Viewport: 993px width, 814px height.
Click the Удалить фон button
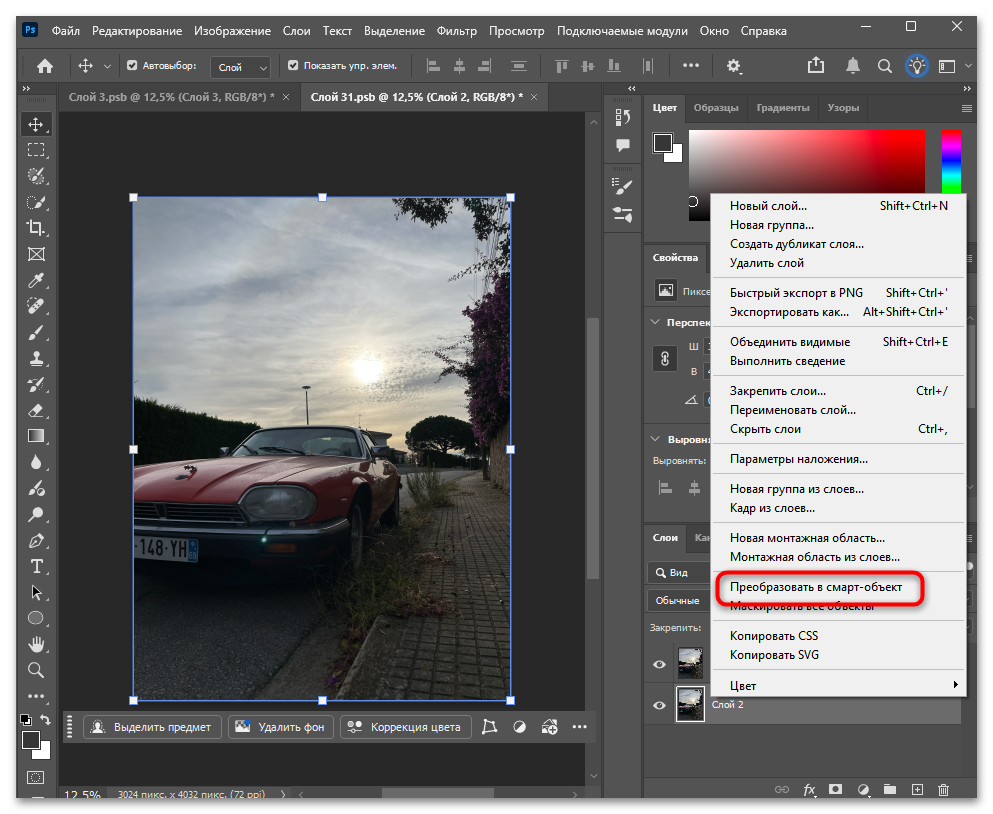coord(280,727)
